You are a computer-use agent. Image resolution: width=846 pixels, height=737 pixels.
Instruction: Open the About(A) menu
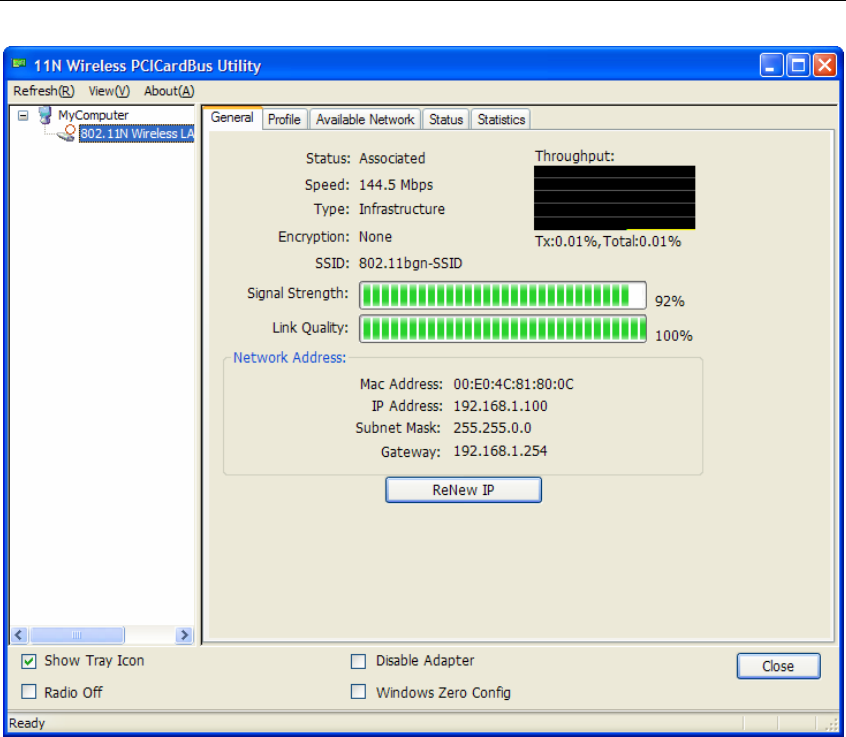coord(169,91)
